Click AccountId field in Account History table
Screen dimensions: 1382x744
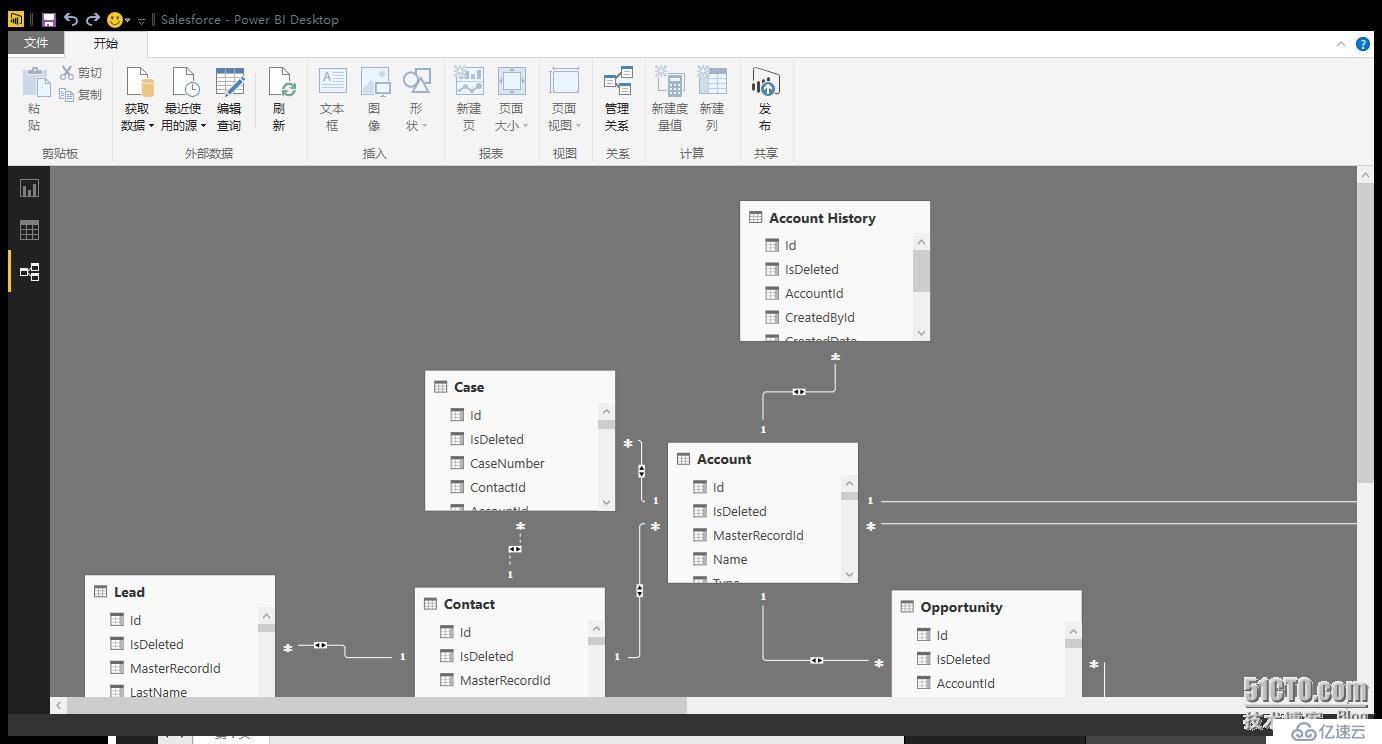click(814, 293)
